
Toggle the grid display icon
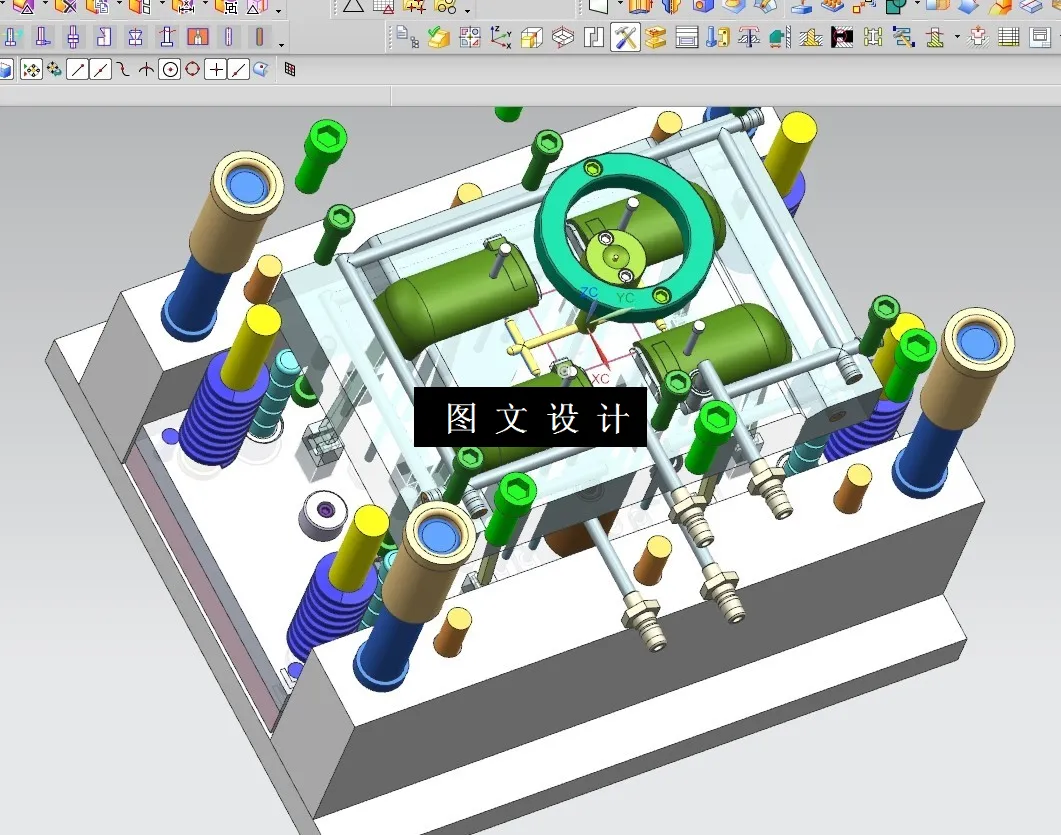288,70
